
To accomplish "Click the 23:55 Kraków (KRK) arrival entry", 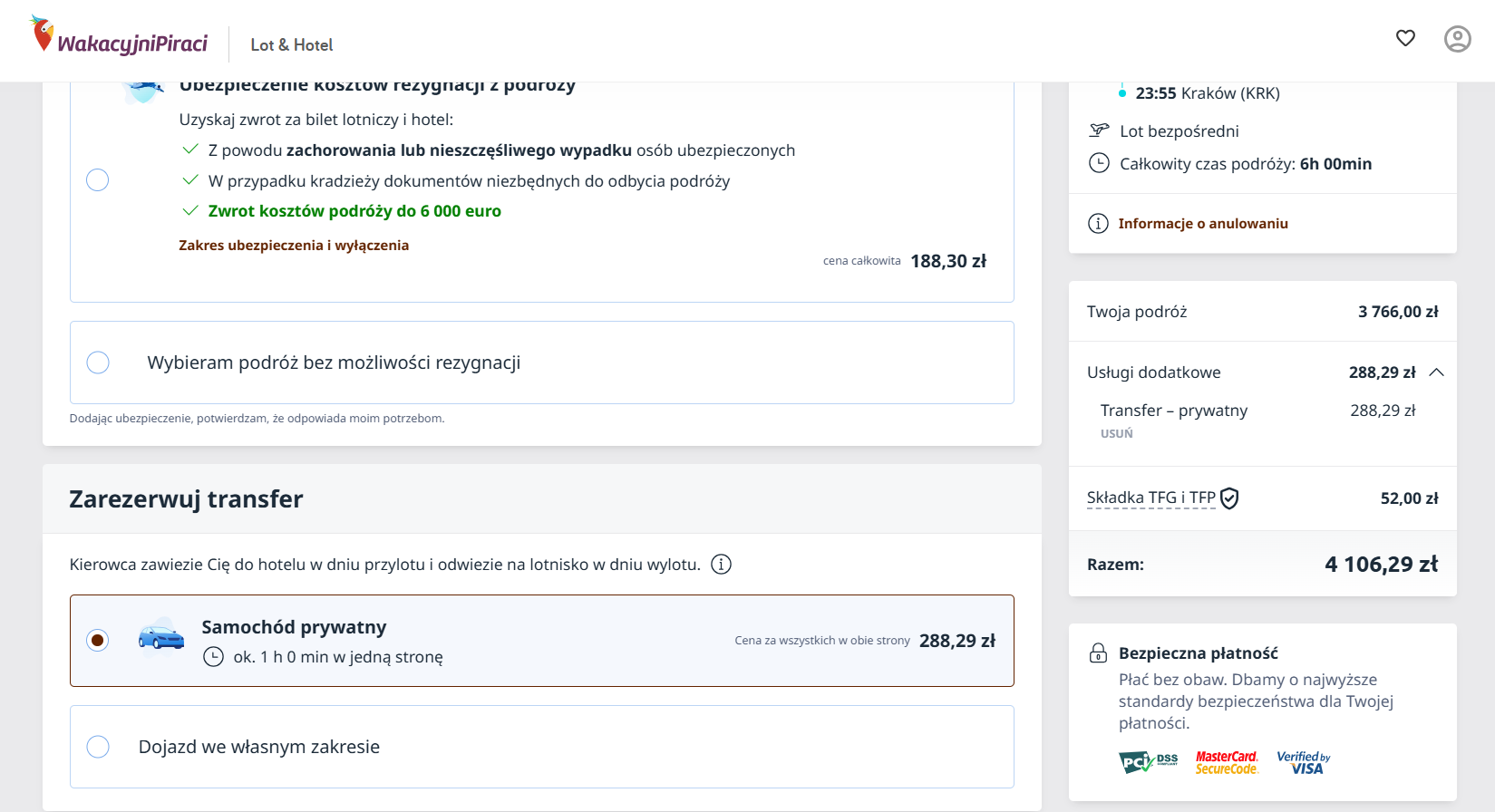I will 1208,93.
